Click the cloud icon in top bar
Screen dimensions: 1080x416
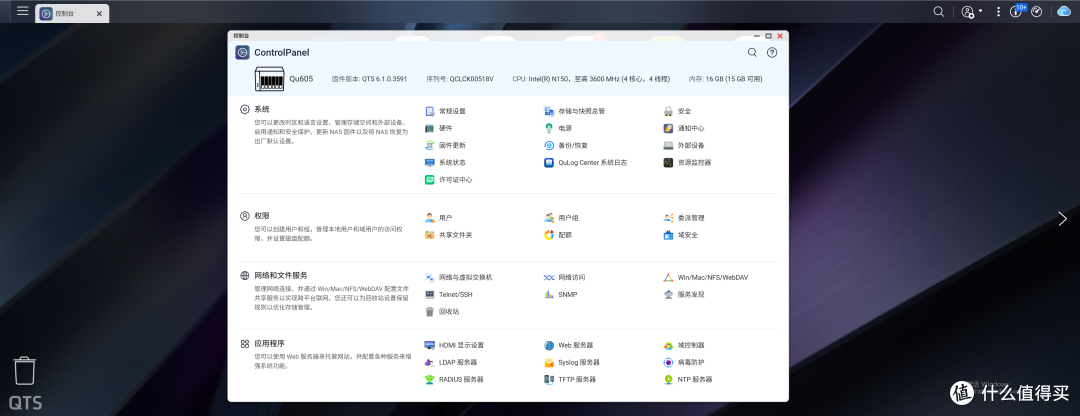coord(1066,12)
